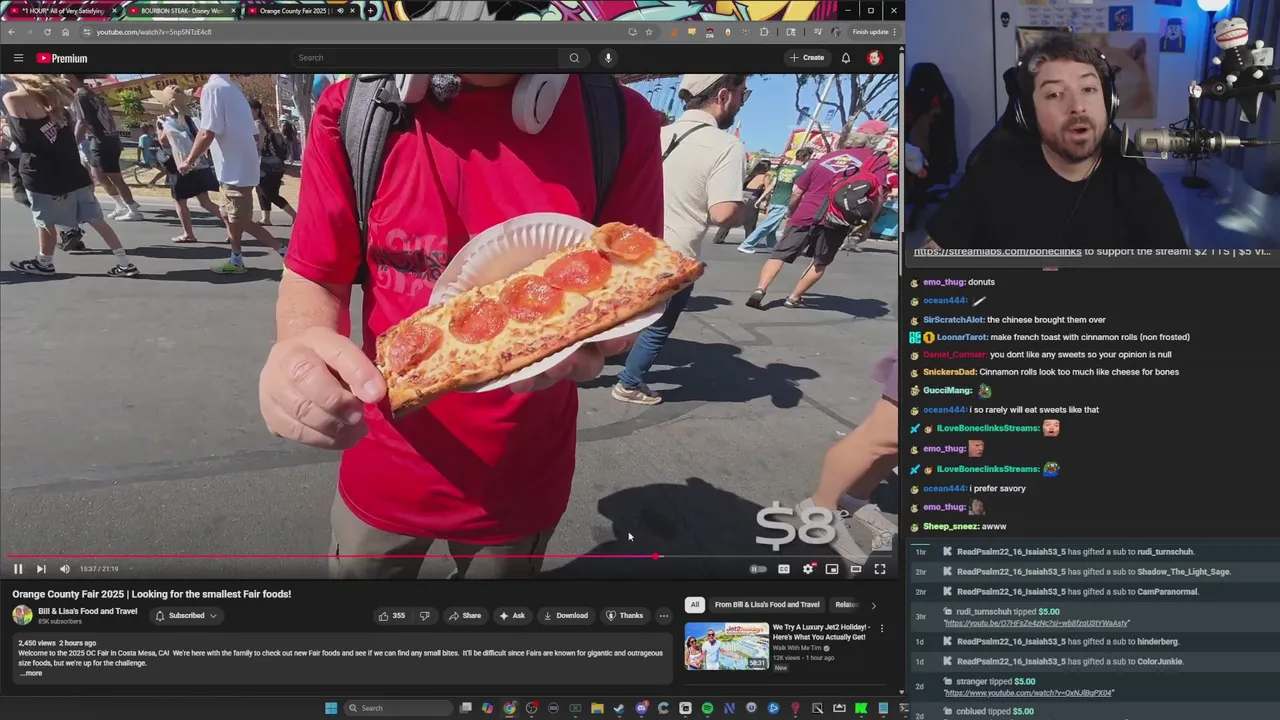Share the video
Viewport: 1280px width, 720px height.
click(465, 616)
